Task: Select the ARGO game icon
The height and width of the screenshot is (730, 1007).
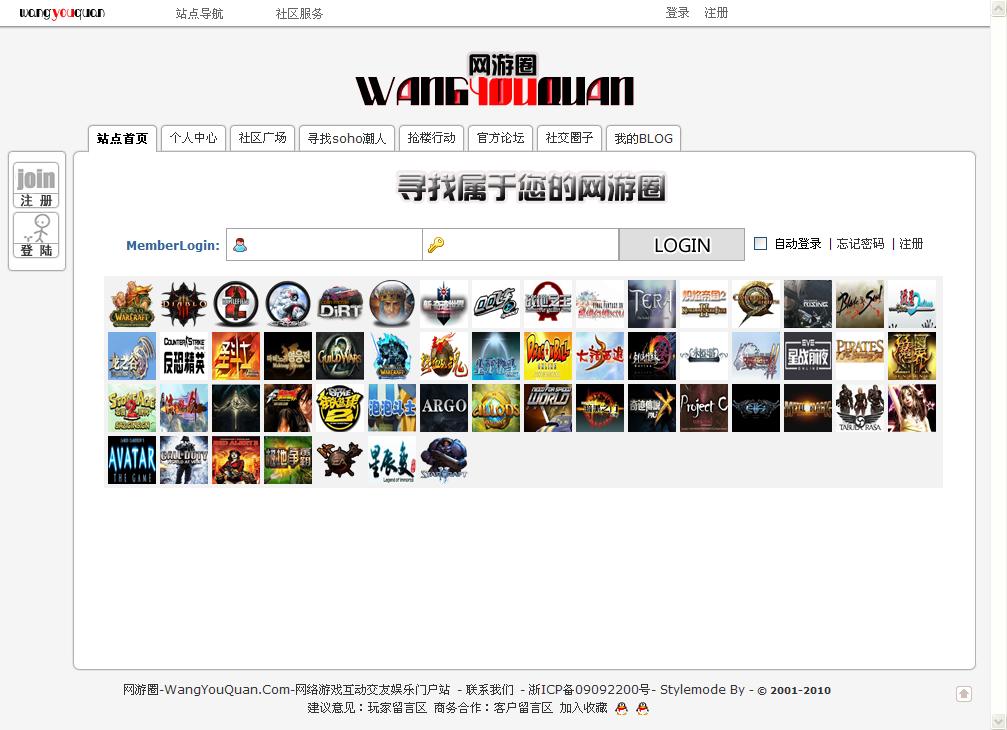Action: pyautogui.click(x=444, y=408)
